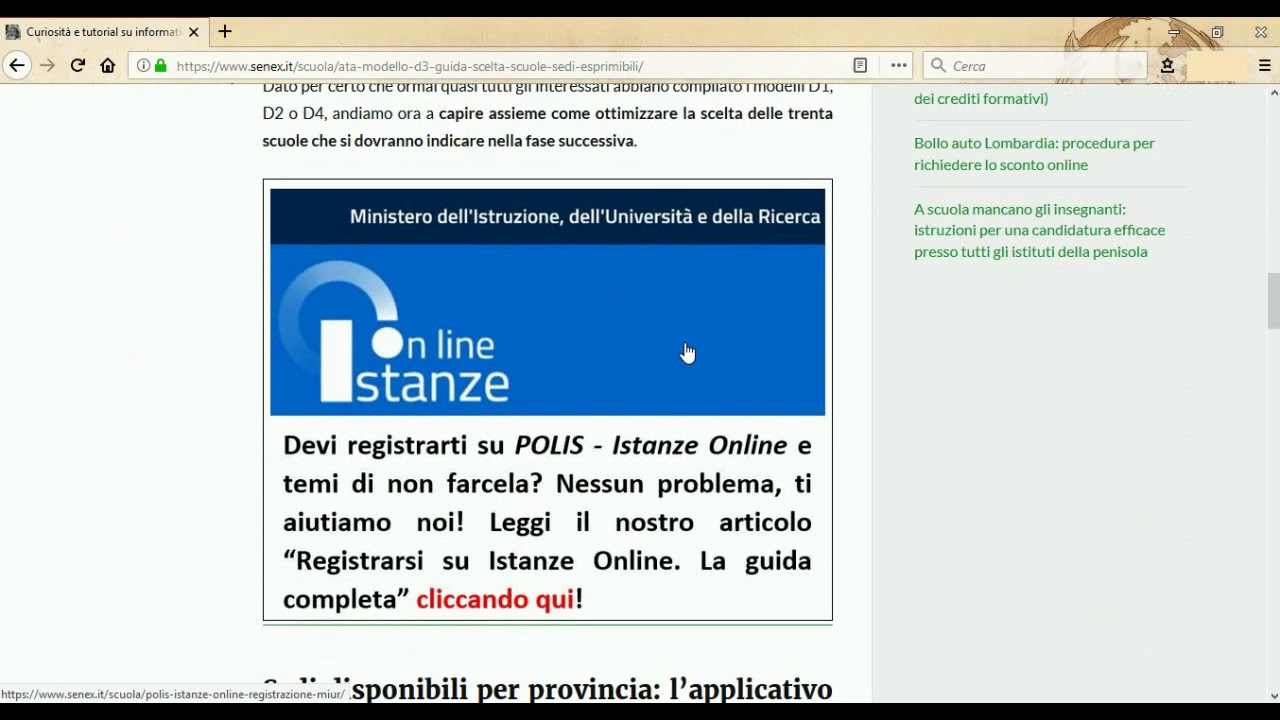Close the Curiosità e tutorial tab

194,32
